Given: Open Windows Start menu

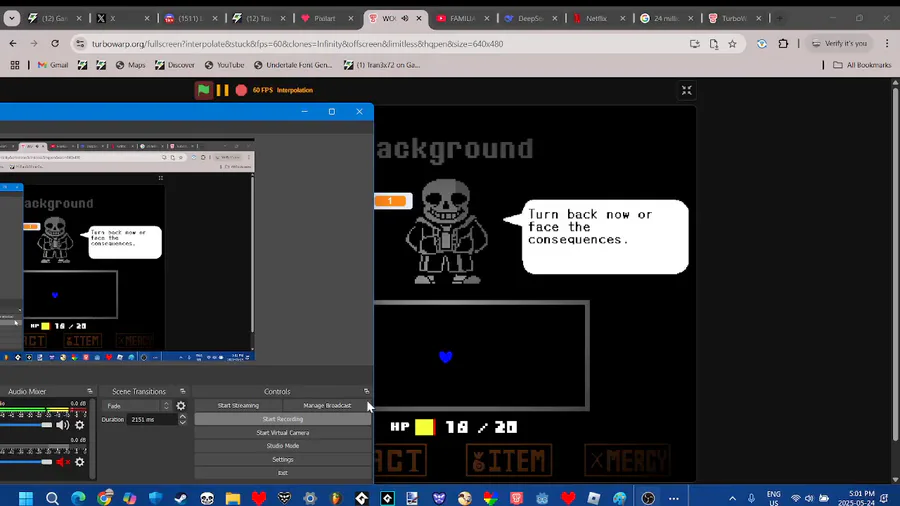Looking at the screenshot, I should pyautogui.click(x=26, y=498).
